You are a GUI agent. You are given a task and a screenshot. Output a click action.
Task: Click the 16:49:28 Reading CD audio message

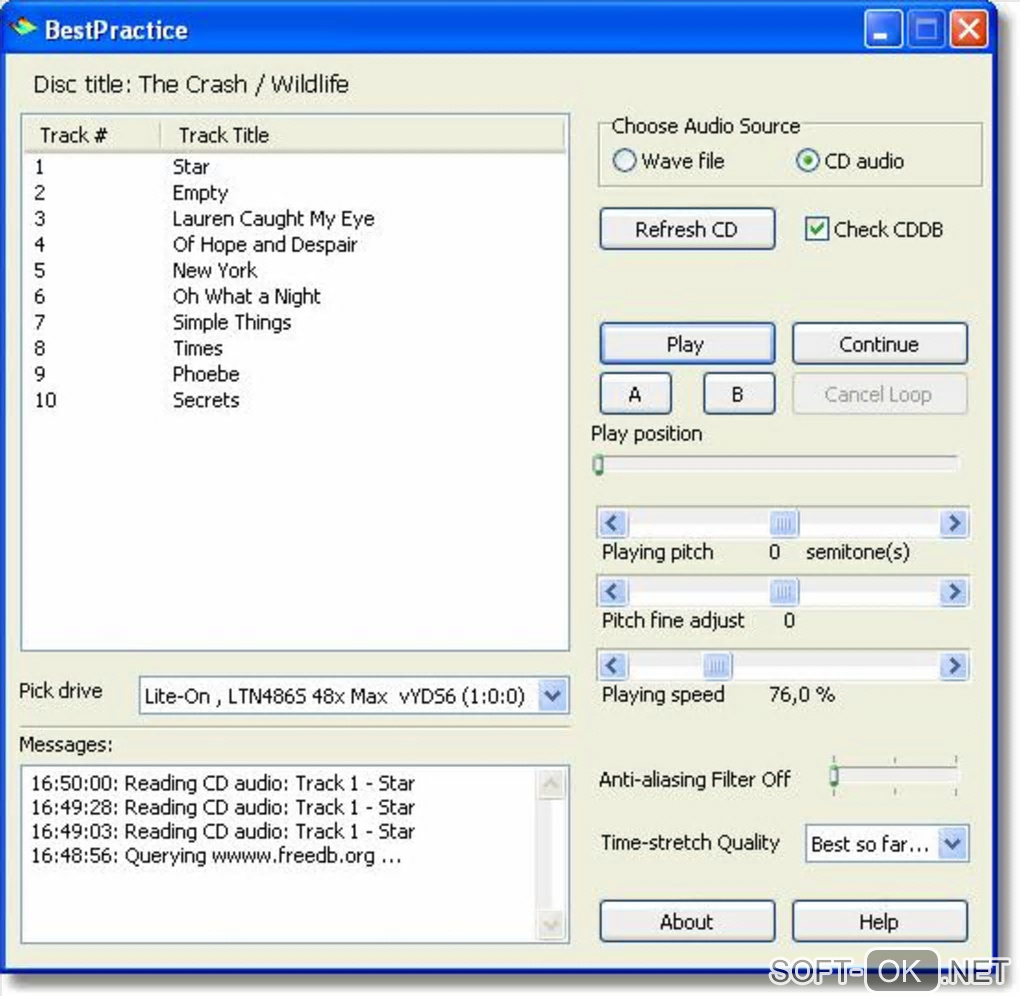pyautogui.click(x=223, y=807)
